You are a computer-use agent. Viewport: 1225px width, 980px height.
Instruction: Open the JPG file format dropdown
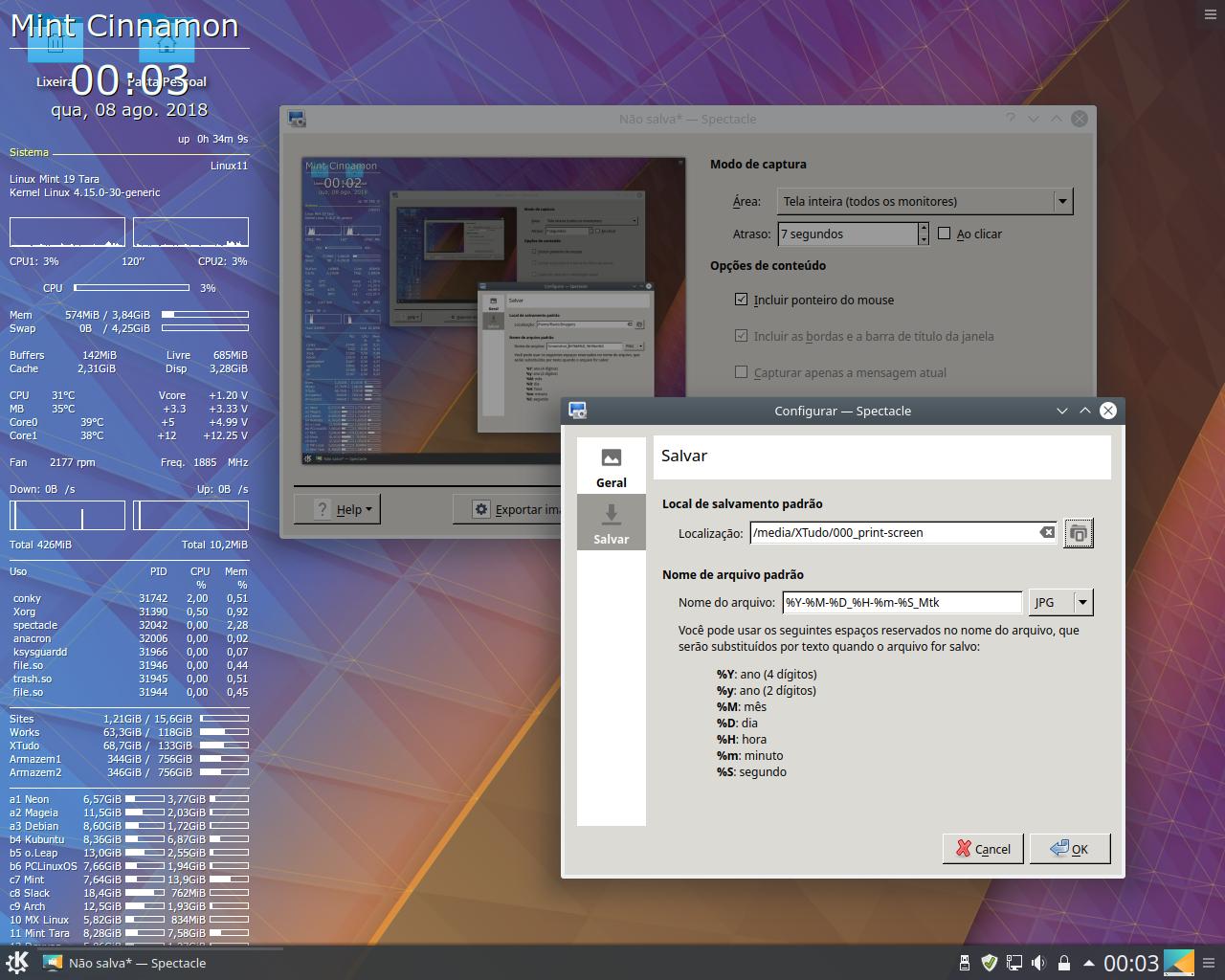click(1058, 602)
